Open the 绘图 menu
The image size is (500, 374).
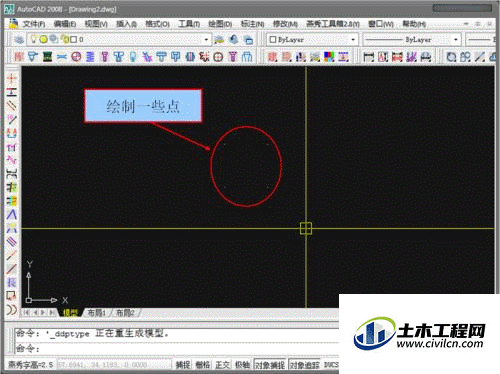tap(220, 24)
